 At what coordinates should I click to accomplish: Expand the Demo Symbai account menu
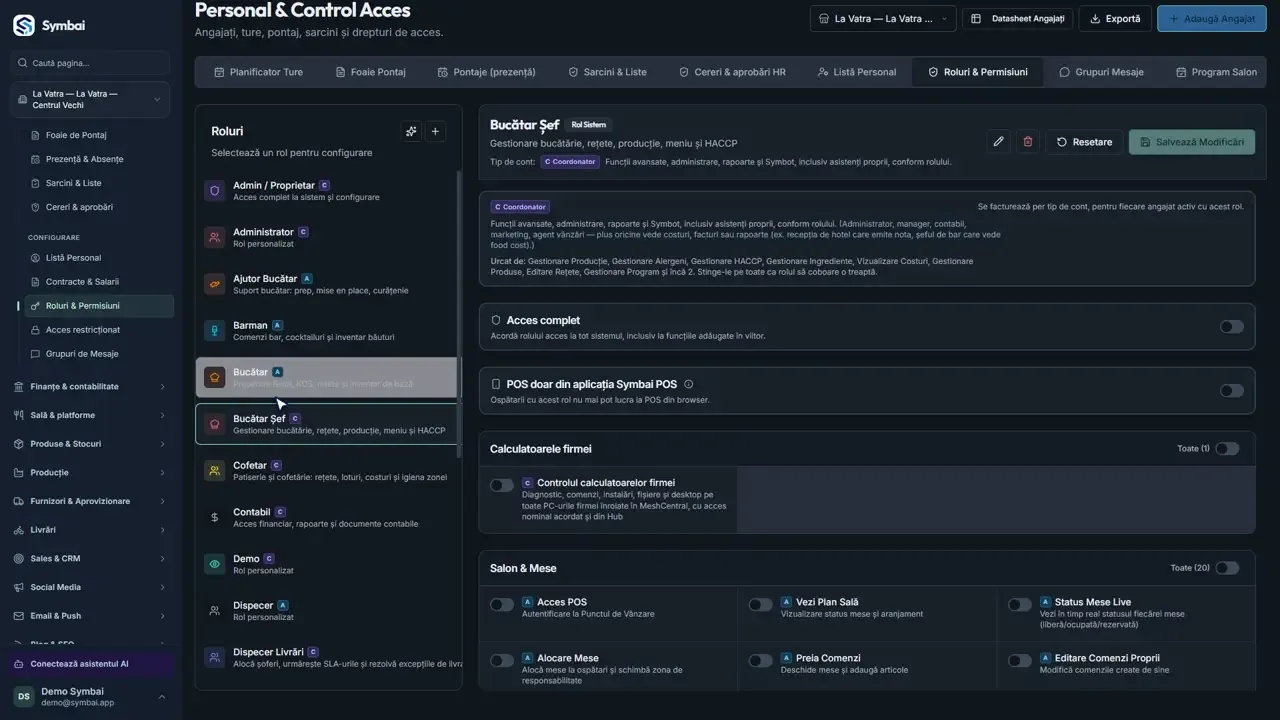[91, 697]
